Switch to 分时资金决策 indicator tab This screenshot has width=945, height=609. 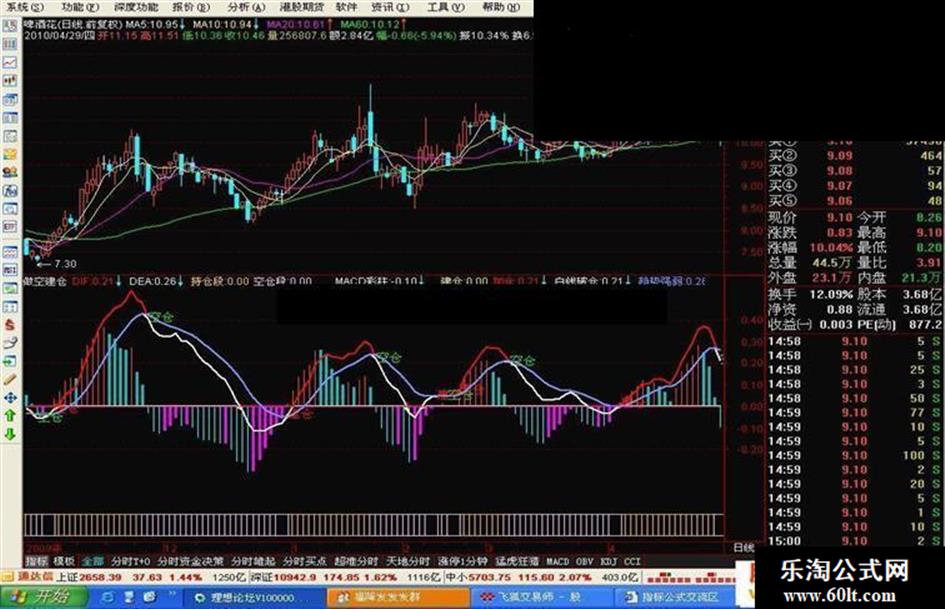coord(190,561)
